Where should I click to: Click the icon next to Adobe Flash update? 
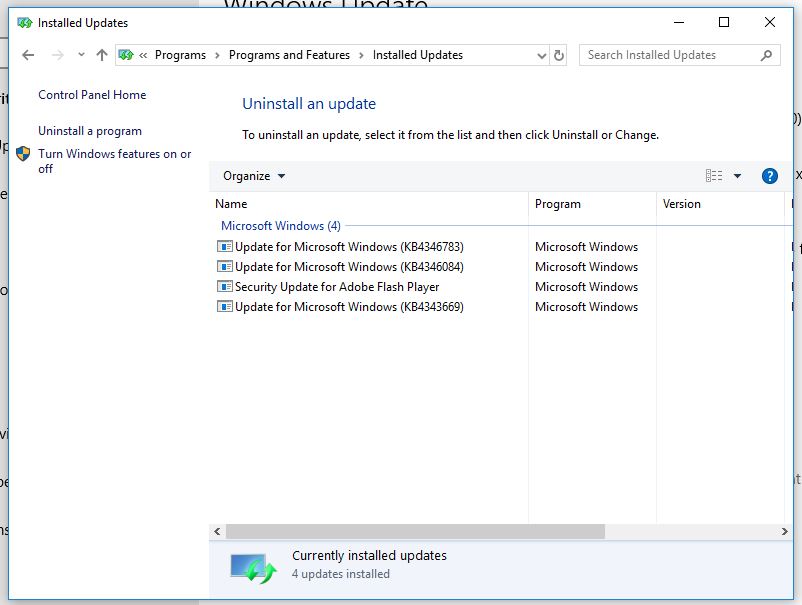click(x=225, y=286)
